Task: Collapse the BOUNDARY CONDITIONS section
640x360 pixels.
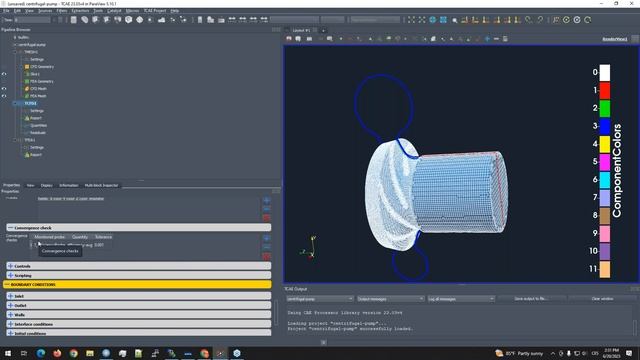Action: point(137,284)
